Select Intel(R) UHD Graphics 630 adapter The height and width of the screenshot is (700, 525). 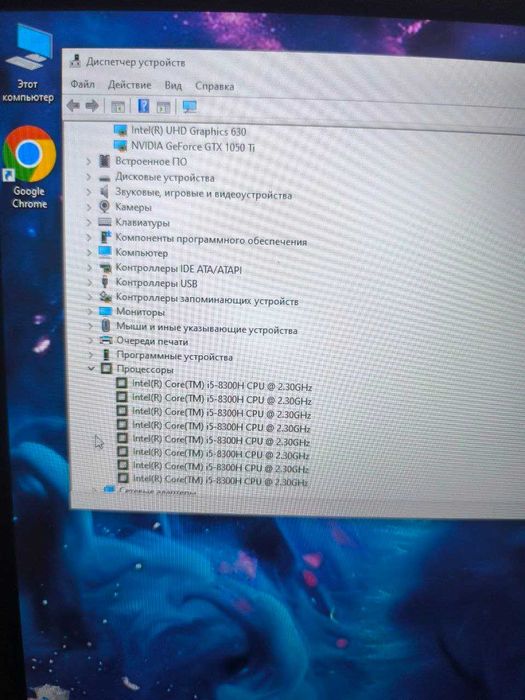(188, 131)
